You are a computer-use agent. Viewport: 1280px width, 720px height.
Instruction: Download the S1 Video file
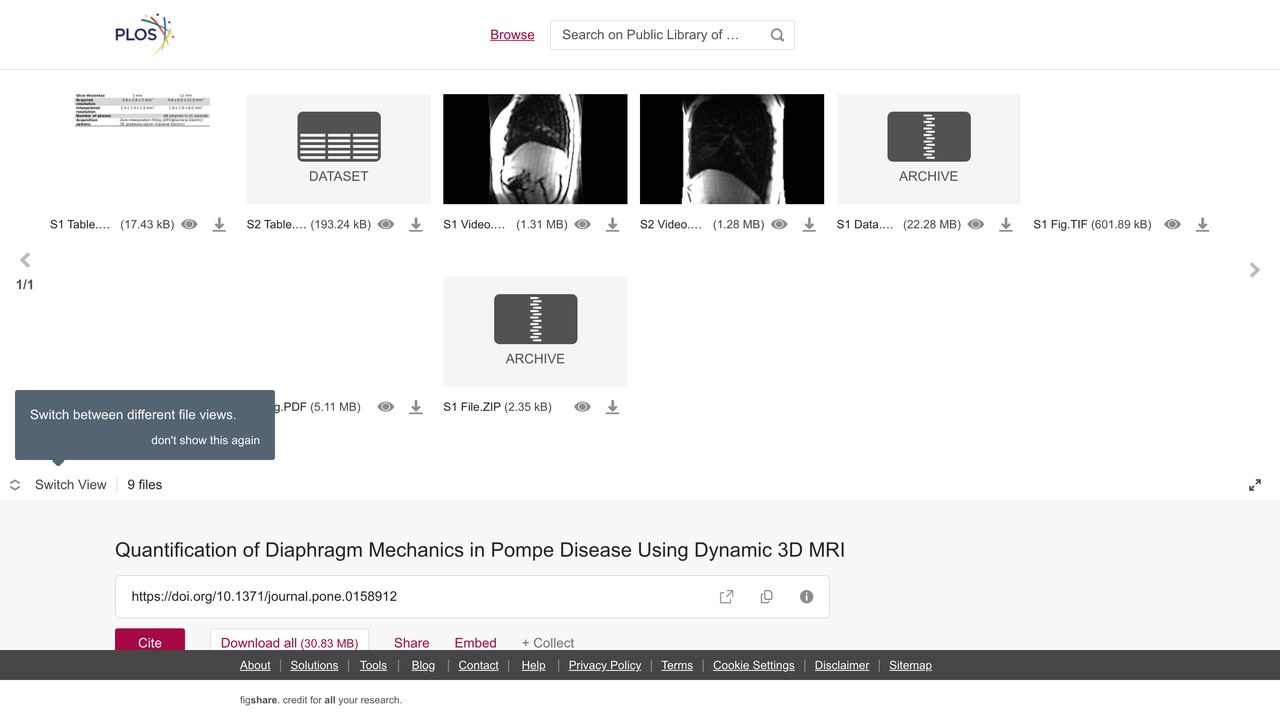click(x=613, y=225)
